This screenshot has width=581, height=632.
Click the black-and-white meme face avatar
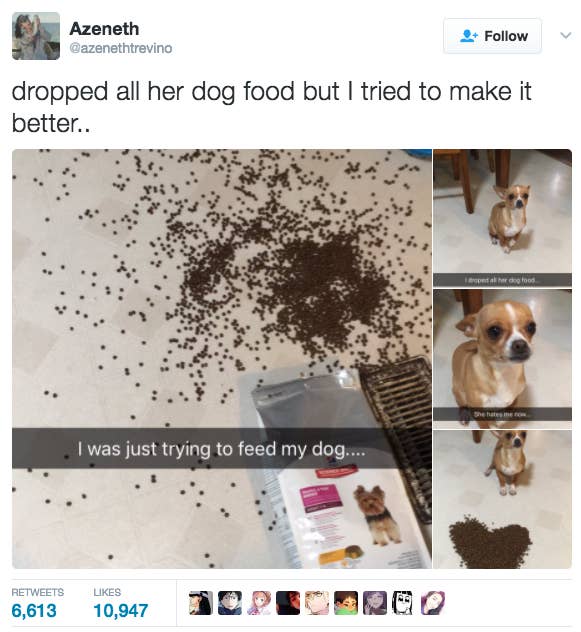[404, 603]
